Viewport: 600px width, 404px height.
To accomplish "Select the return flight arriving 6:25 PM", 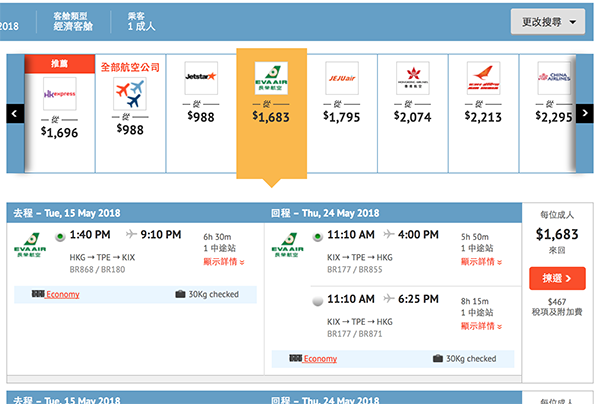I will click(x=318, y=299).
